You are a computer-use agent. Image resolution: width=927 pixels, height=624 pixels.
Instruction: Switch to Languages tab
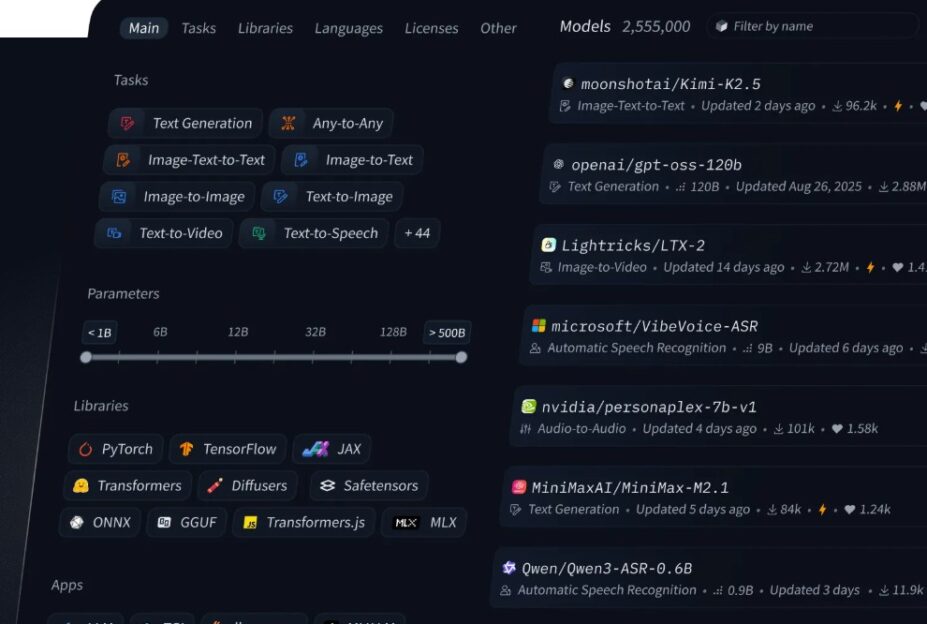pos(348,28)
